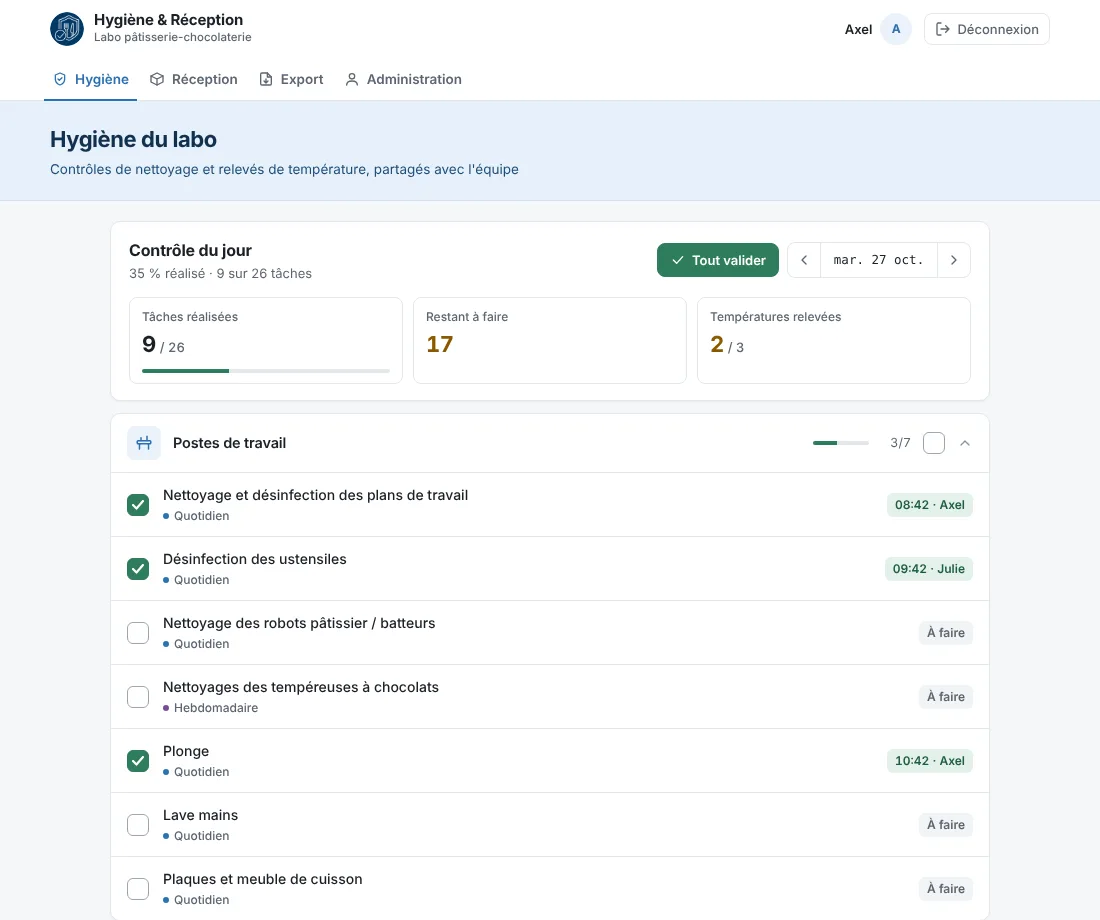Log out with the Déconnexion button
Image resolution: width=1100 pixels, height=920 pixels.
click(987, 29)
